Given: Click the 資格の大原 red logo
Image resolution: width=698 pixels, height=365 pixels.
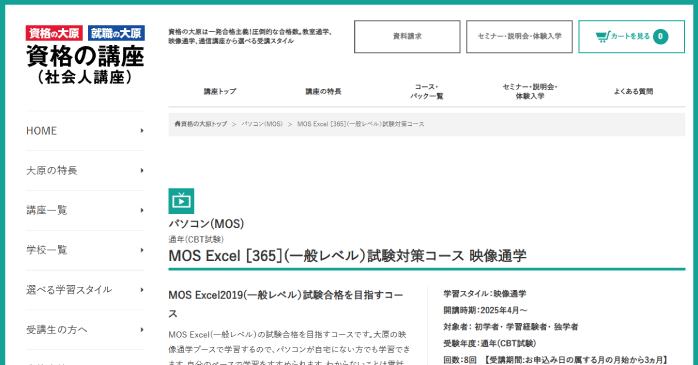Looking at the screenshot, I should pos(54,33).
